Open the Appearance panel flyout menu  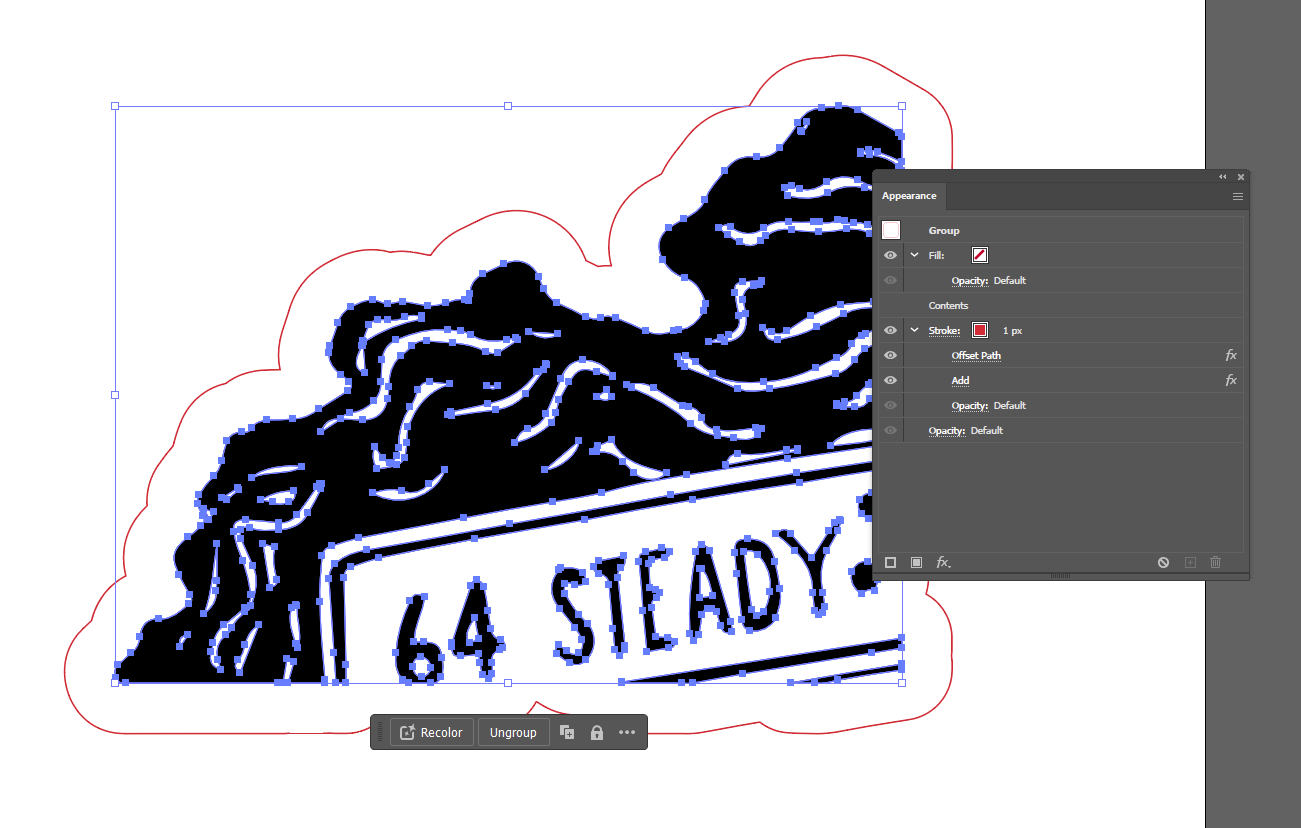pos(1237,196)
